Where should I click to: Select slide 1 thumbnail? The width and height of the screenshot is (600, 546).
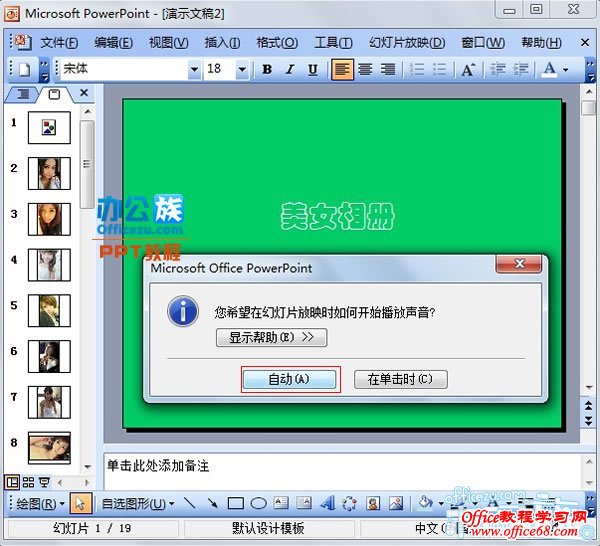tap(49, 128)
